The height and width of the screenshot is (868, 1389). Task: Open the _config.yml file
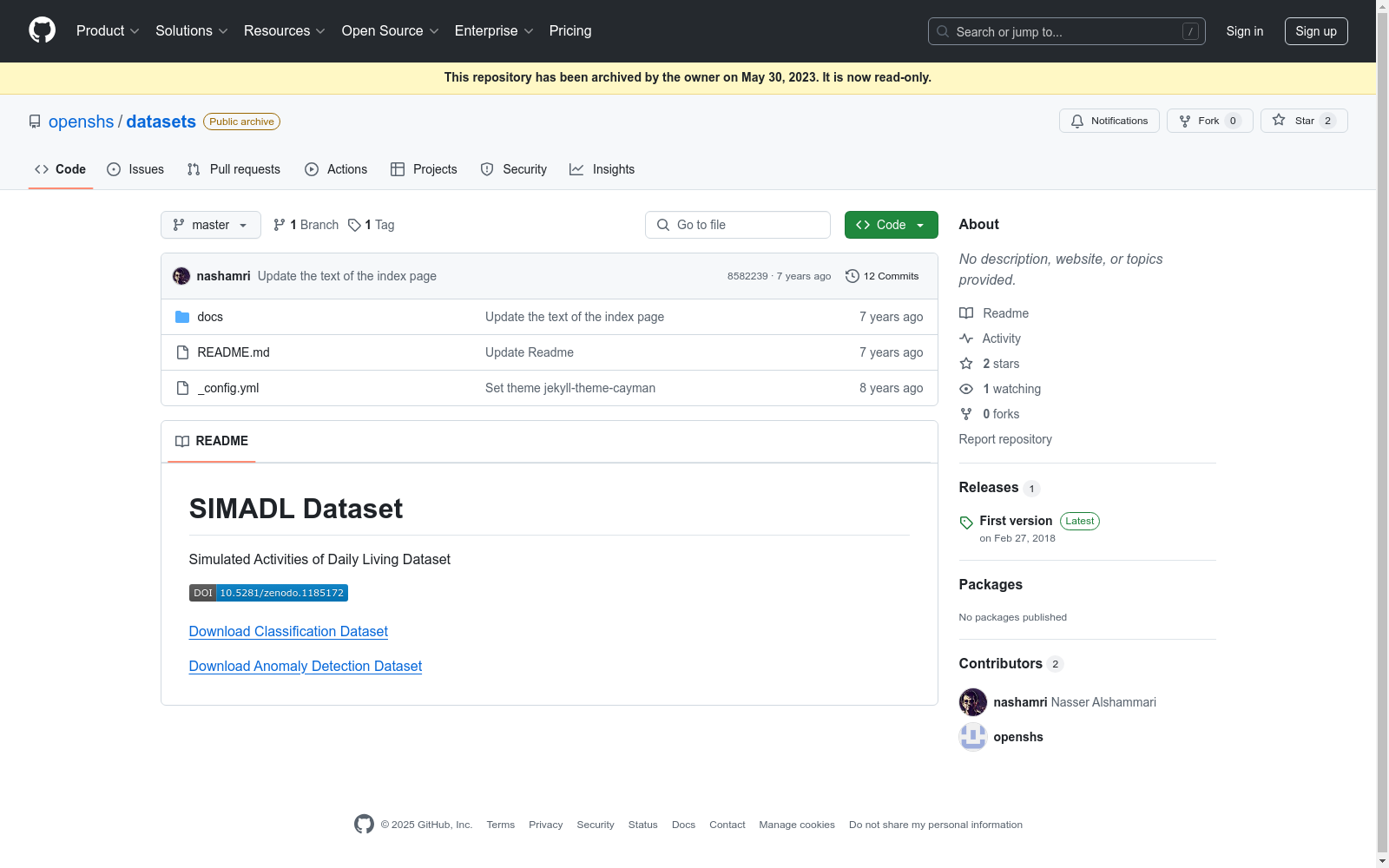[x=228, y=388]
